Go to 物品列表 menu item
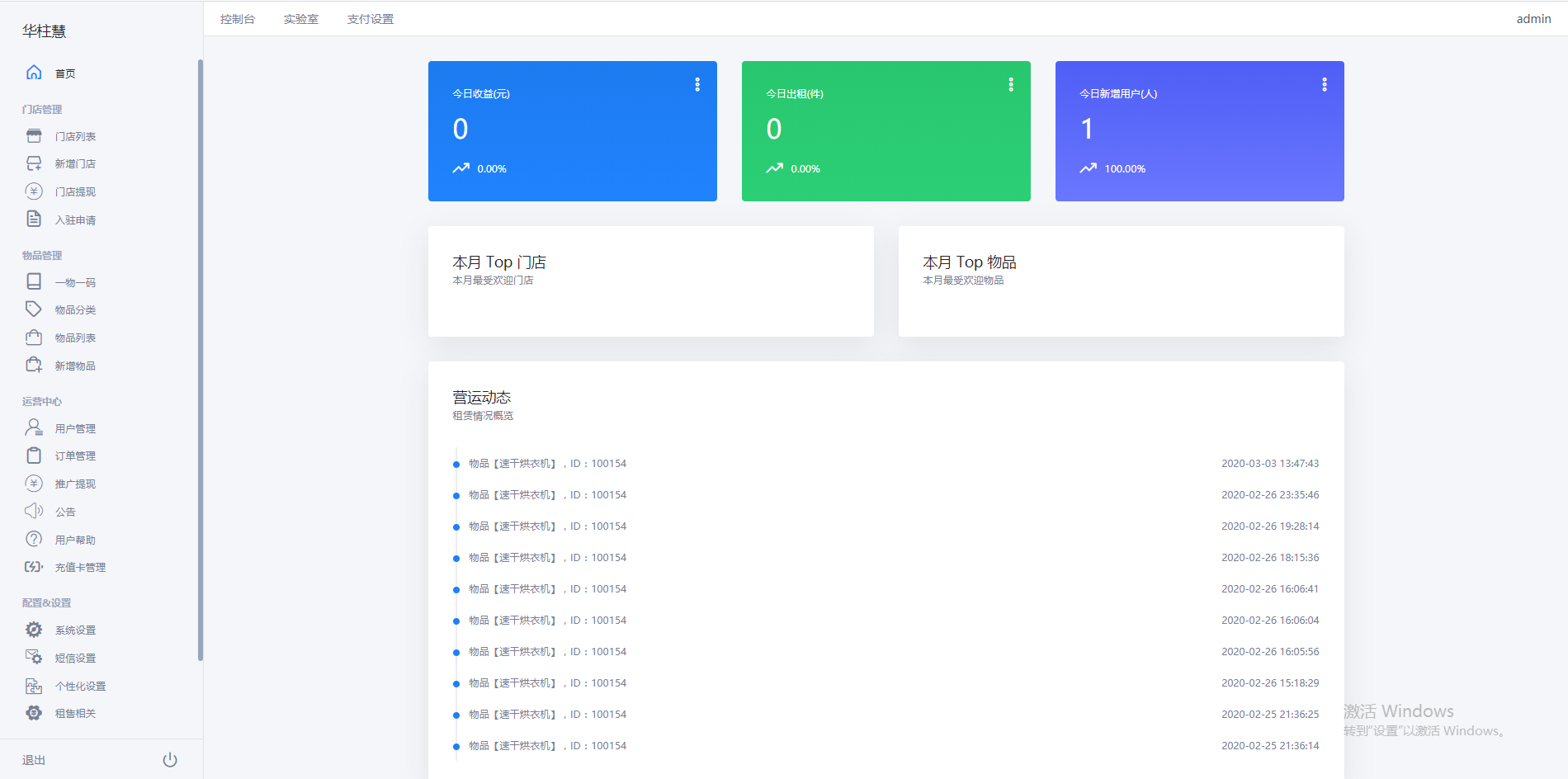Screen dimensions: 1568x779 pos(75,338)
